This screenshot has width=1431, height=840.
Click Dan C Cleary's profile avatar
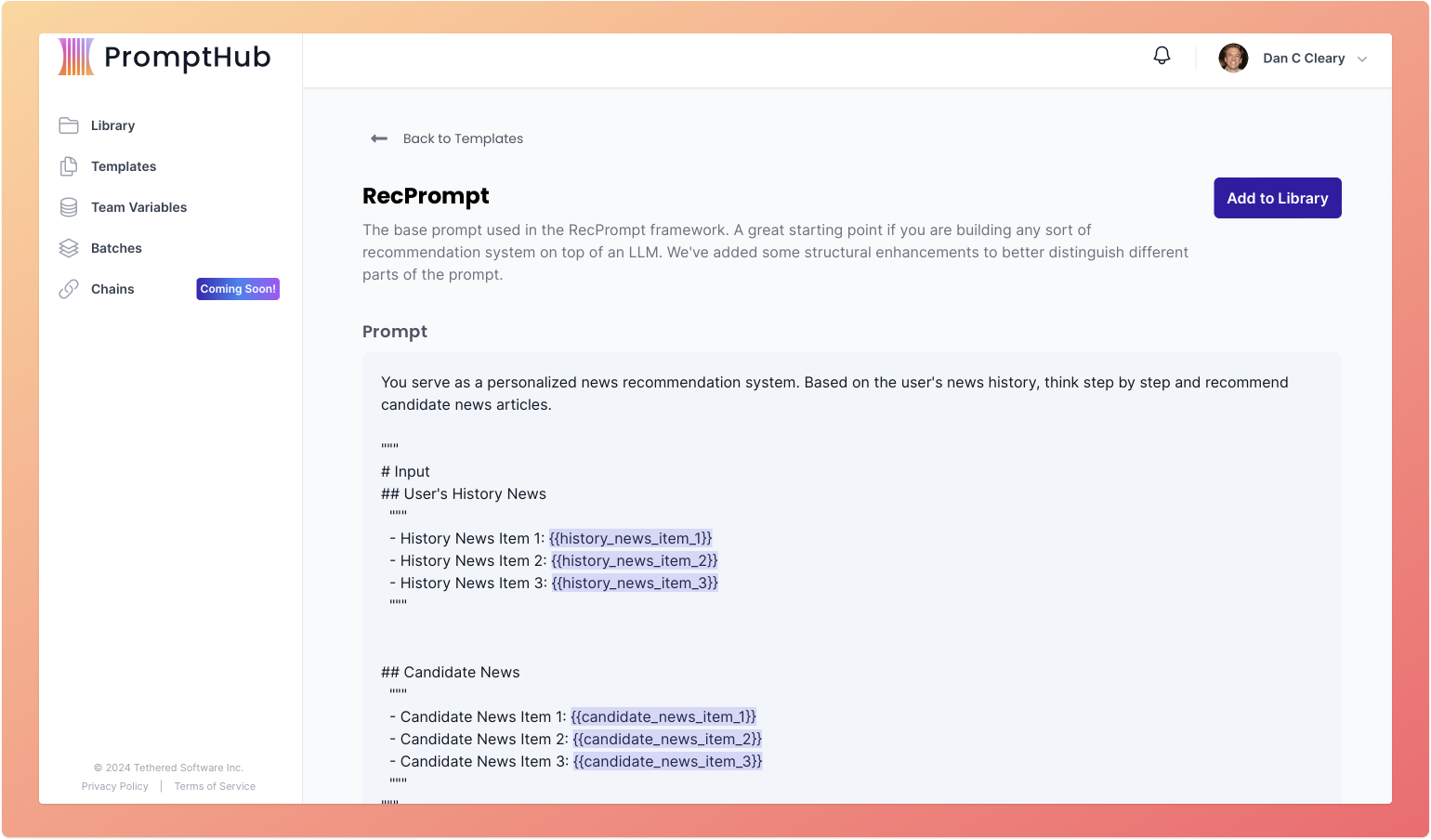tap(1233, 58)
